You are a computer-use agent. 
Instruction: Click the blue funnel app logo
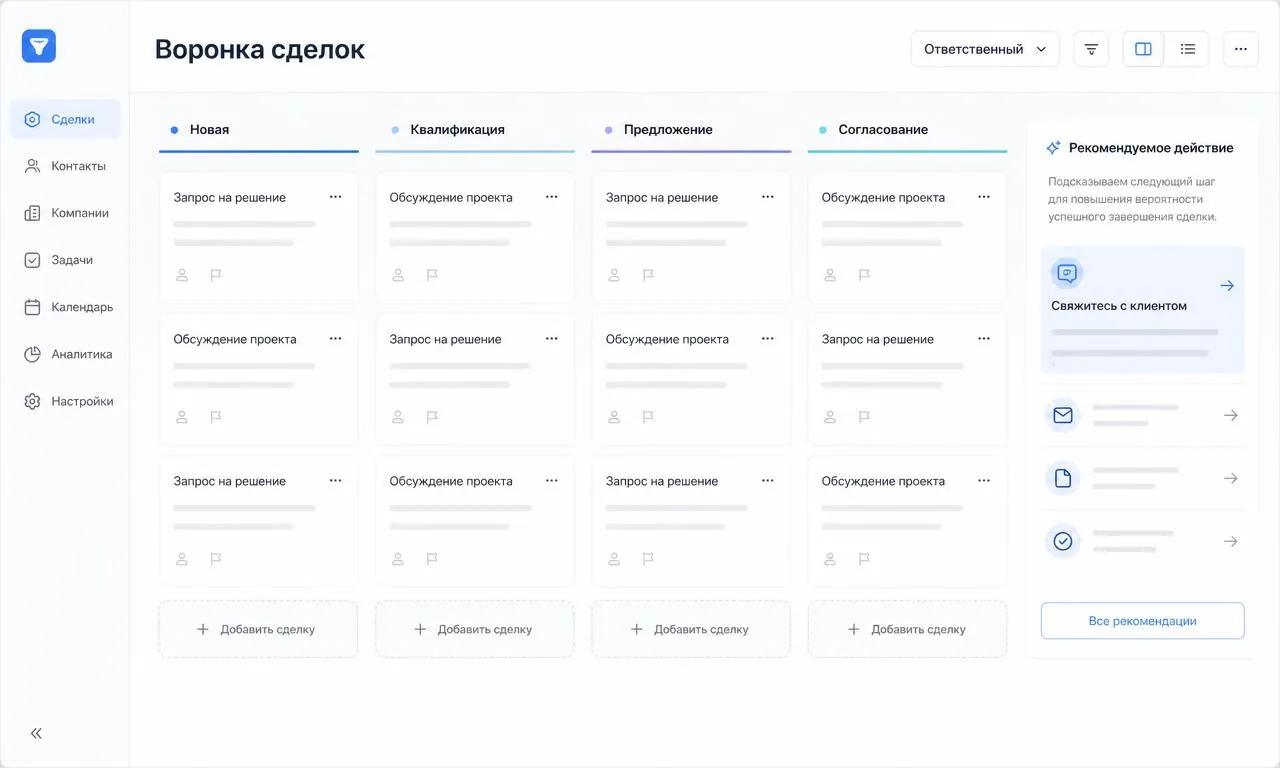pos(39,46)
